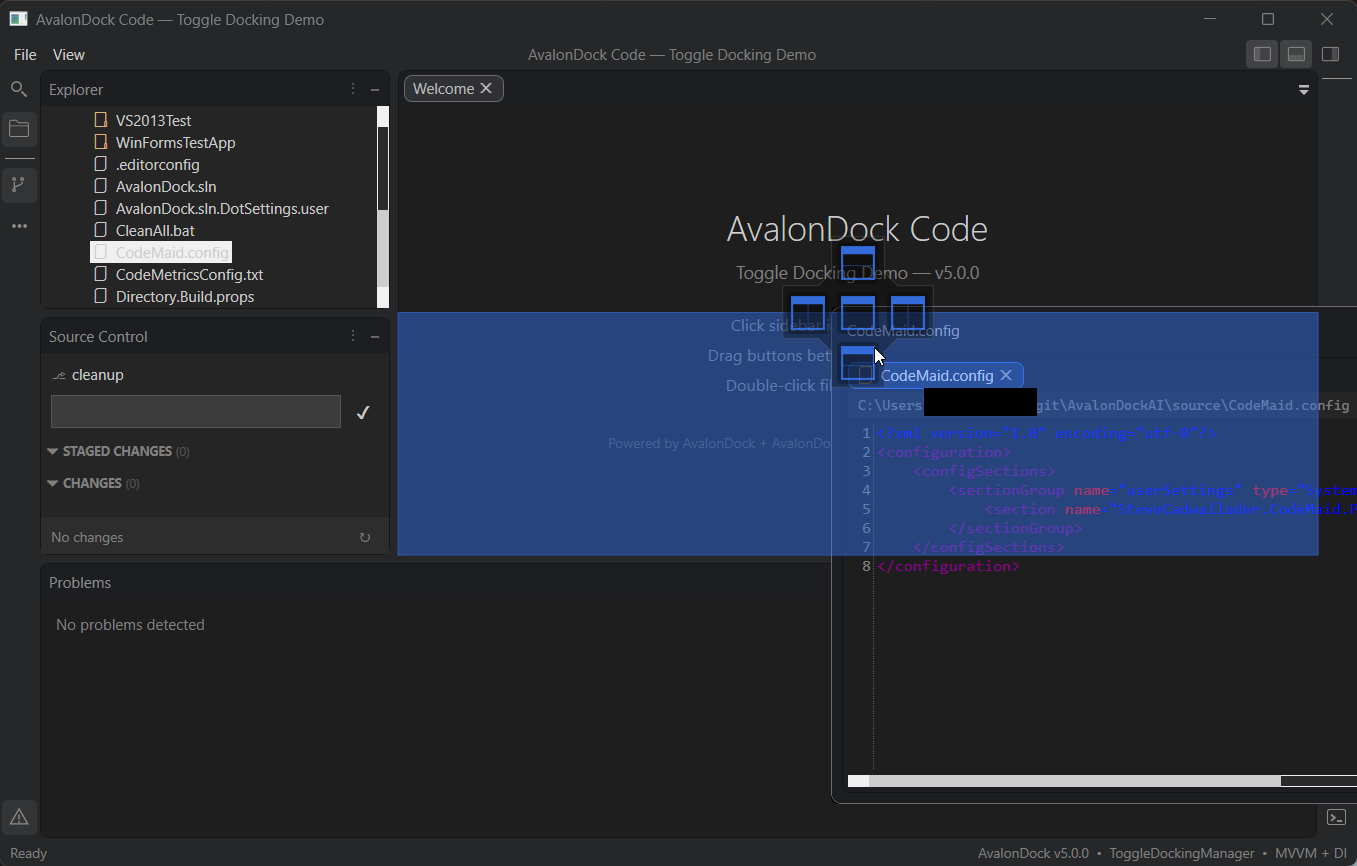Select the dock-to-bottom indicator
Screen dimensions: 1357x866
pos(858,363)
